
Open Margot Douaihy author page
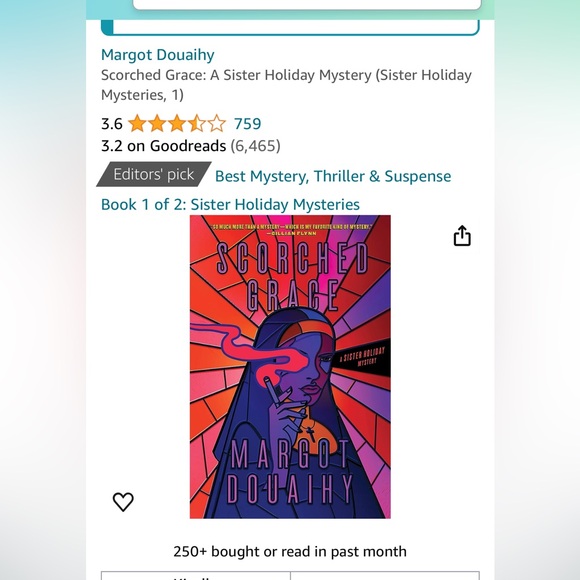coord(158,55)
